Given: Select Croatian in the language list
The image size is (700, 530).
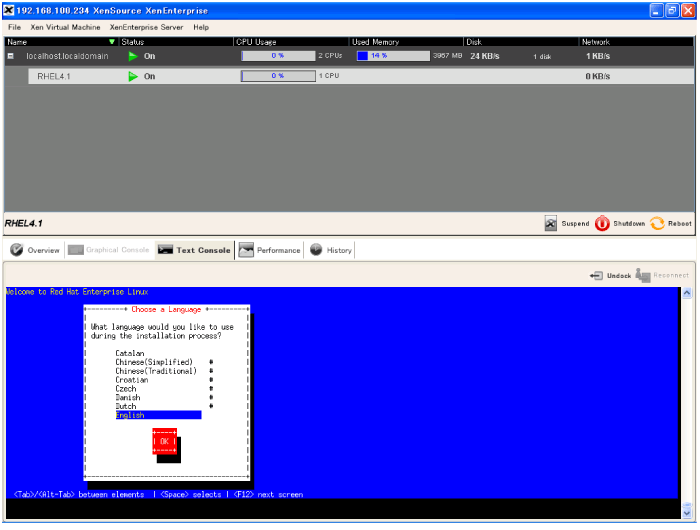Looking at the screenshot, I should 132,380.
